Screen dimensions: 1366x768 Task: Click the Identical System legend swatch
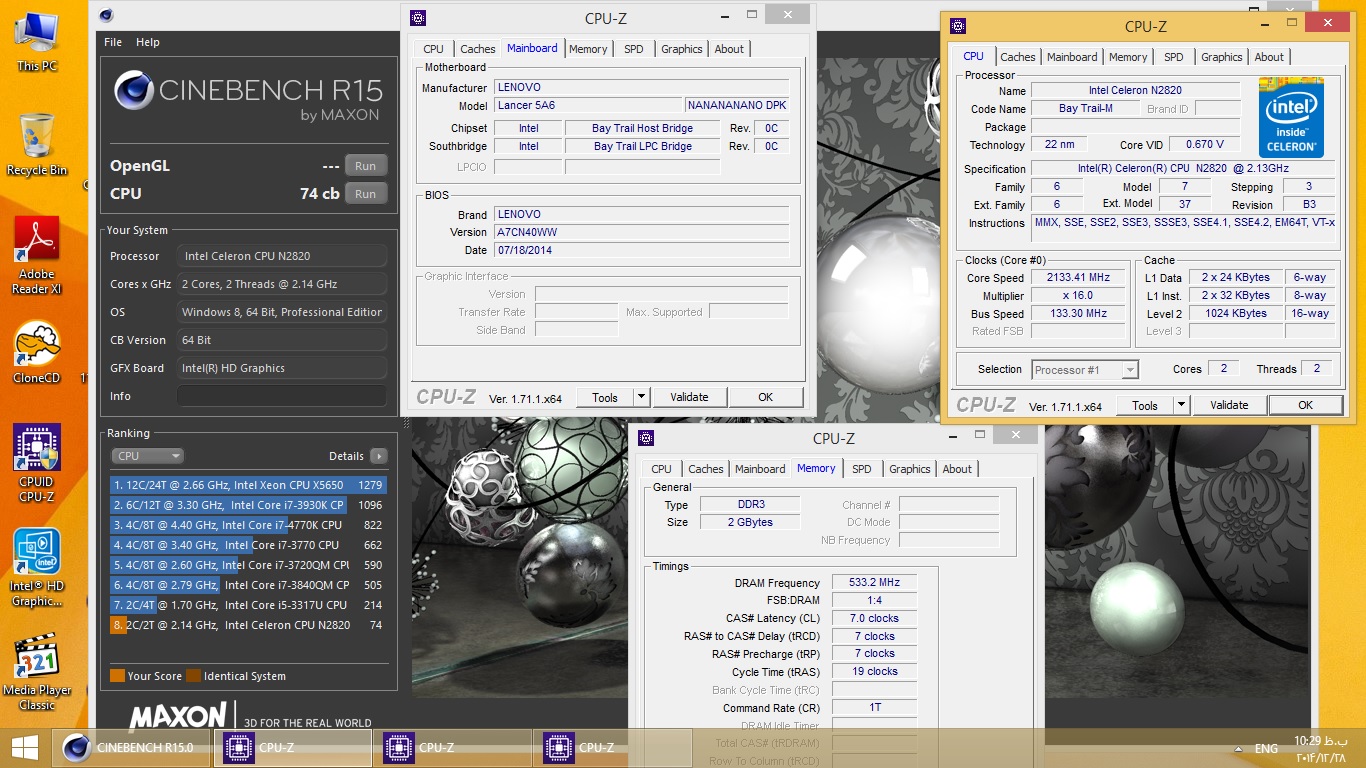pyautogui.click(x=193, y=676)
